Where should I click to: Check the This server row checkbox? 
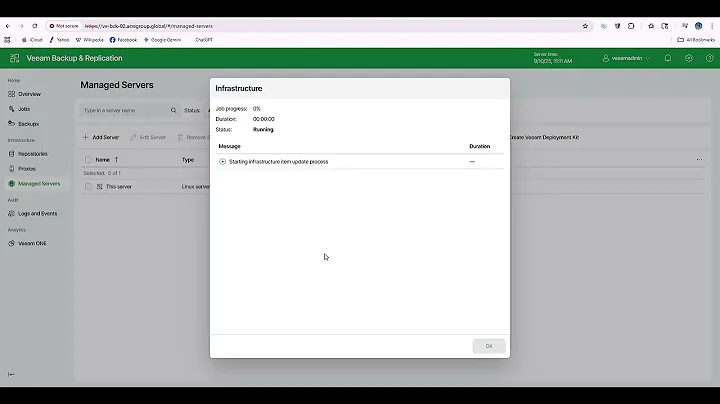(x=88, y=187)
